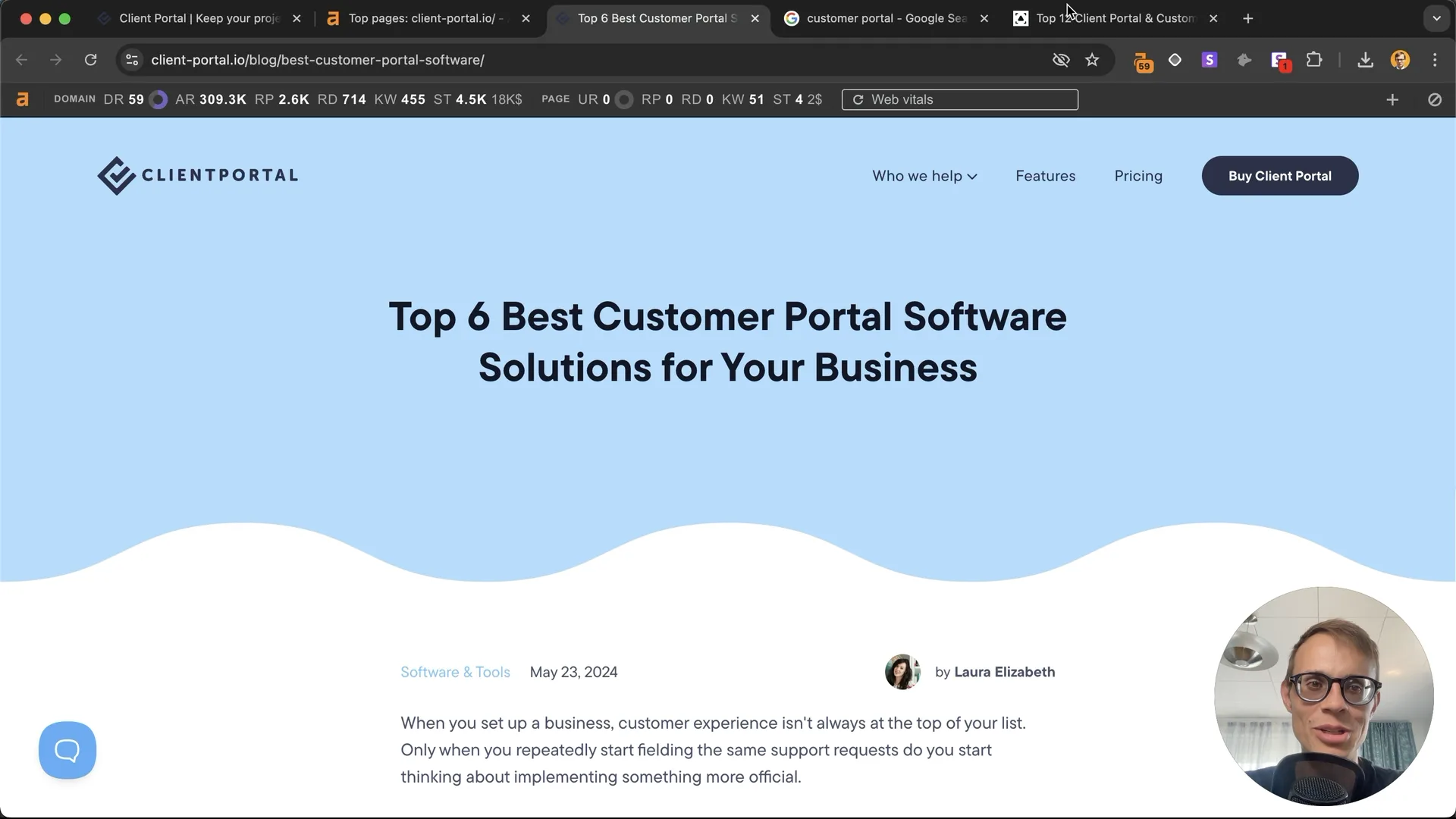The width and height of the screenshot is (1456, 819).
Task: Open the chat widget bubble
Action: click(67, 750)
